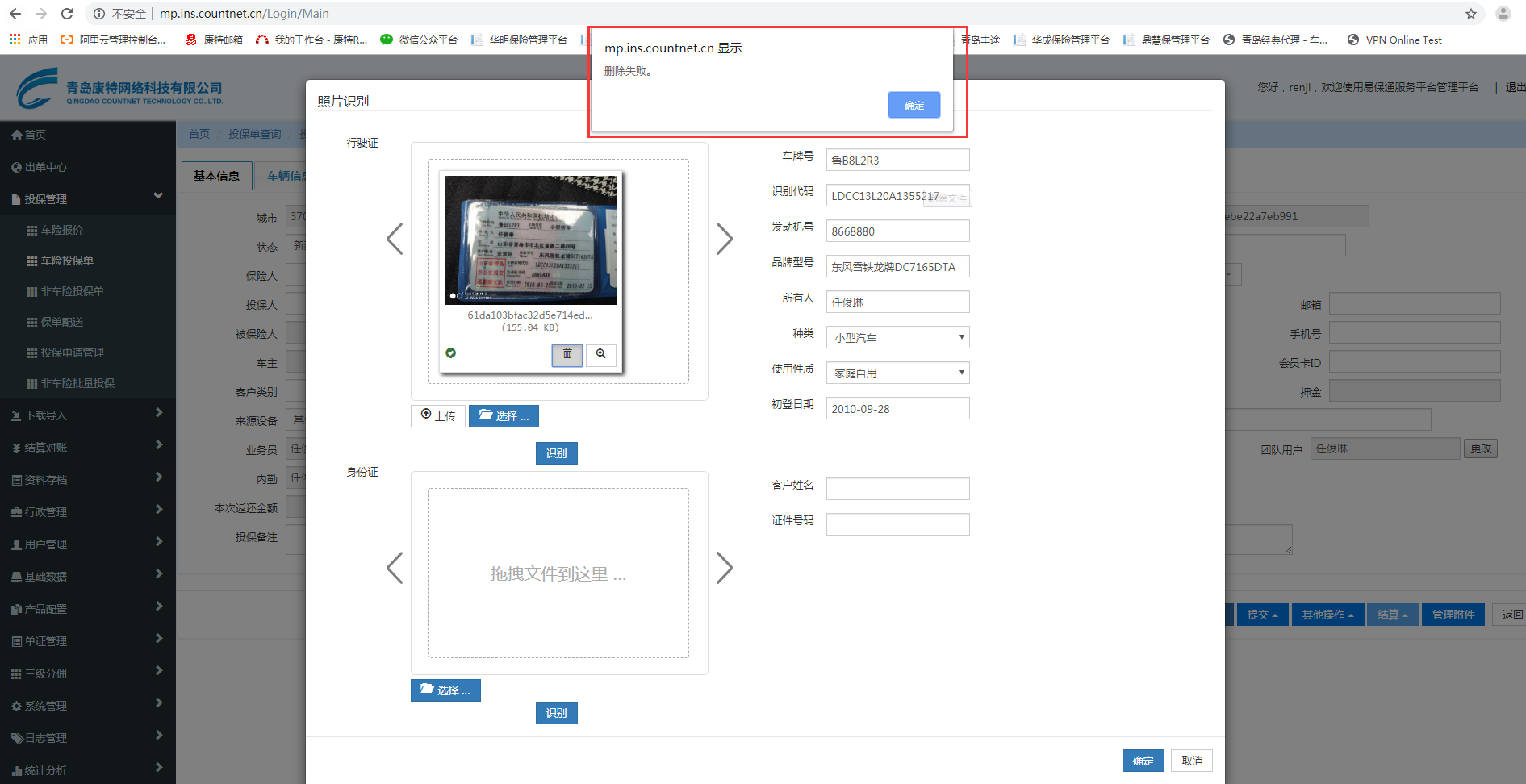
Task: Go to next photo in 行驶证 carousel
Action: pos(725,239)
